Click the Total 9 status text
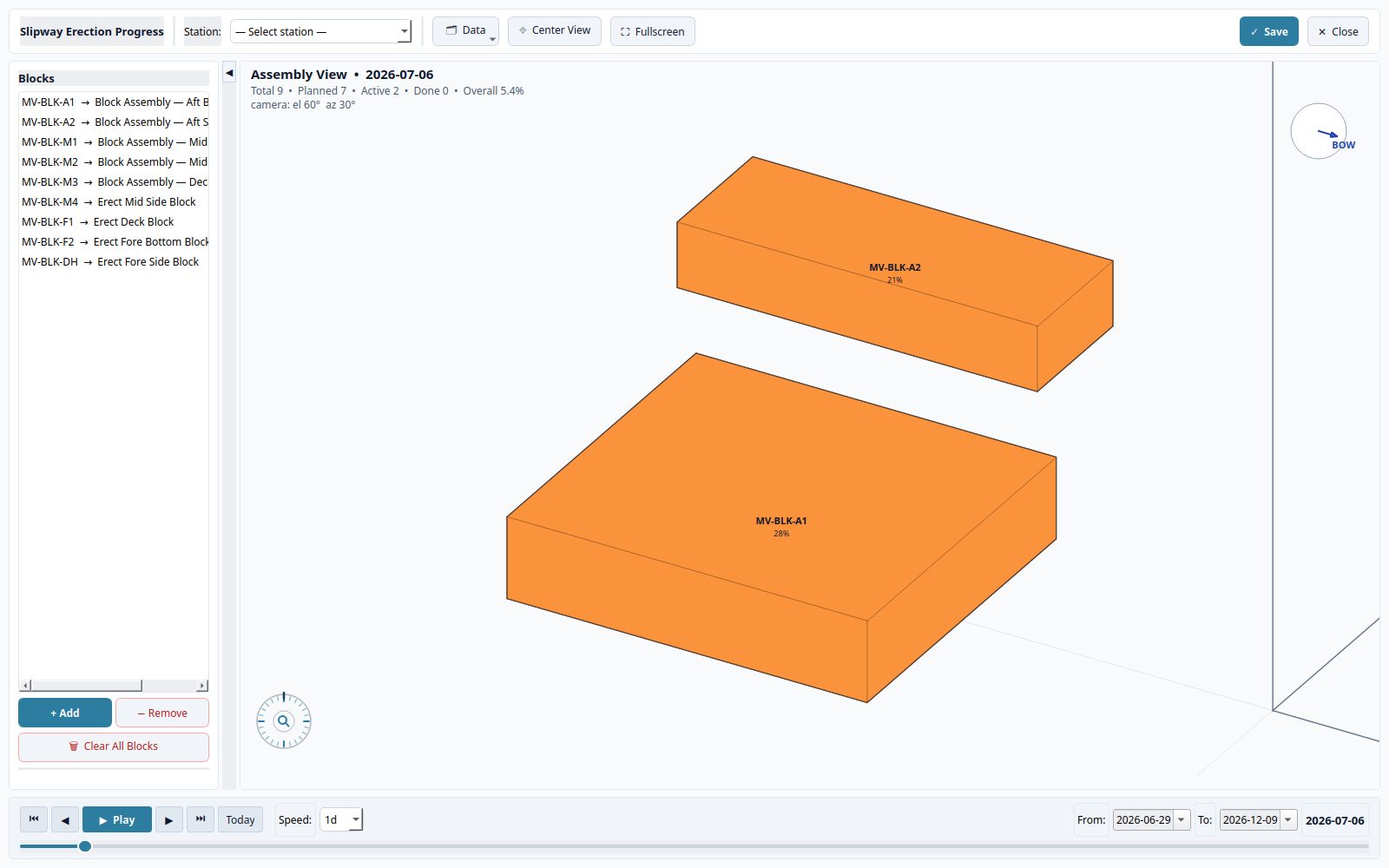1389x868 pixels. pyautogui.click(x=267, y=91)
